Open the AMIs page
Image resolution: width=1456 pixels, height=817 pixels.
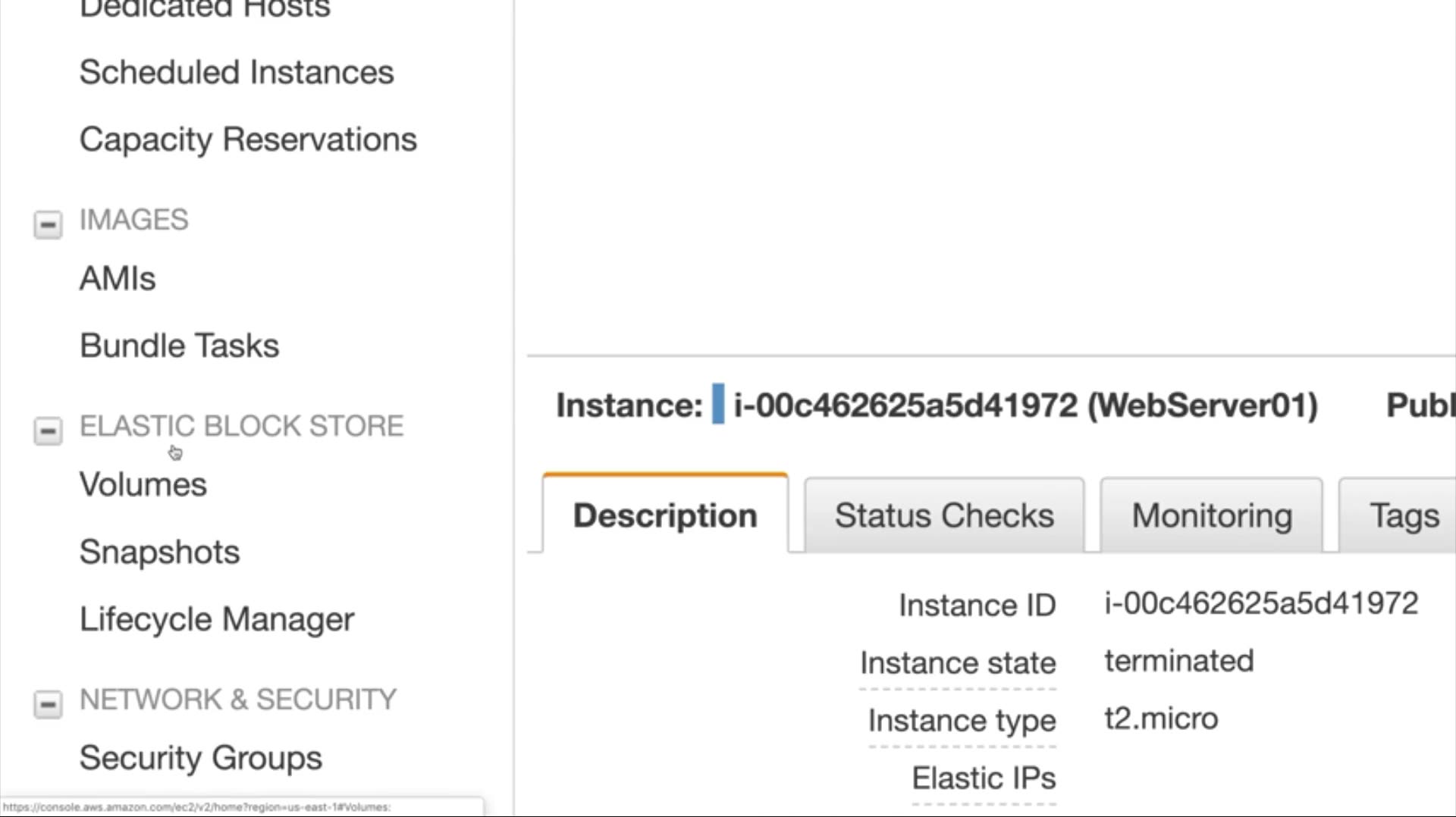coord(118,279)
